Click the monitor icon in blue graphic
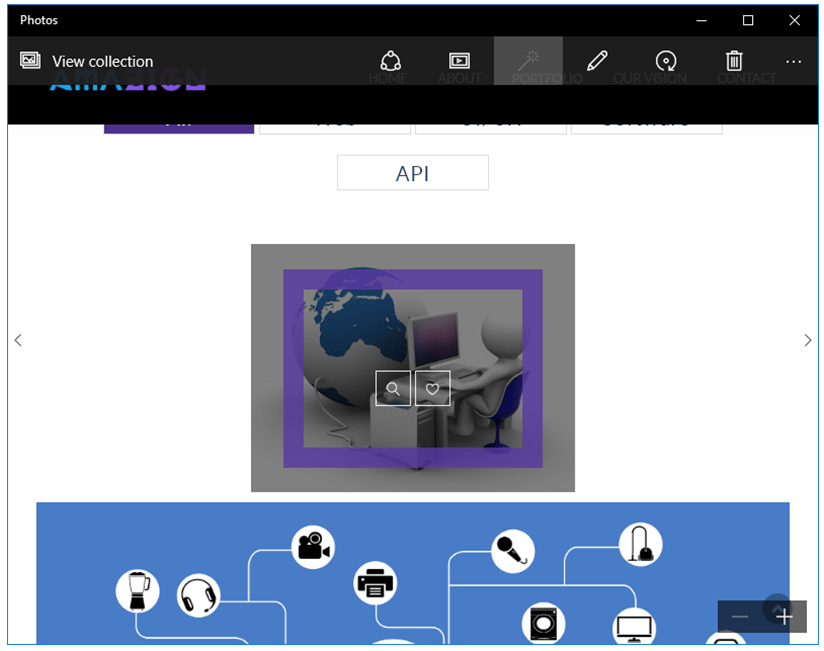The image size is (824, 651). click(x=634, y=626)
